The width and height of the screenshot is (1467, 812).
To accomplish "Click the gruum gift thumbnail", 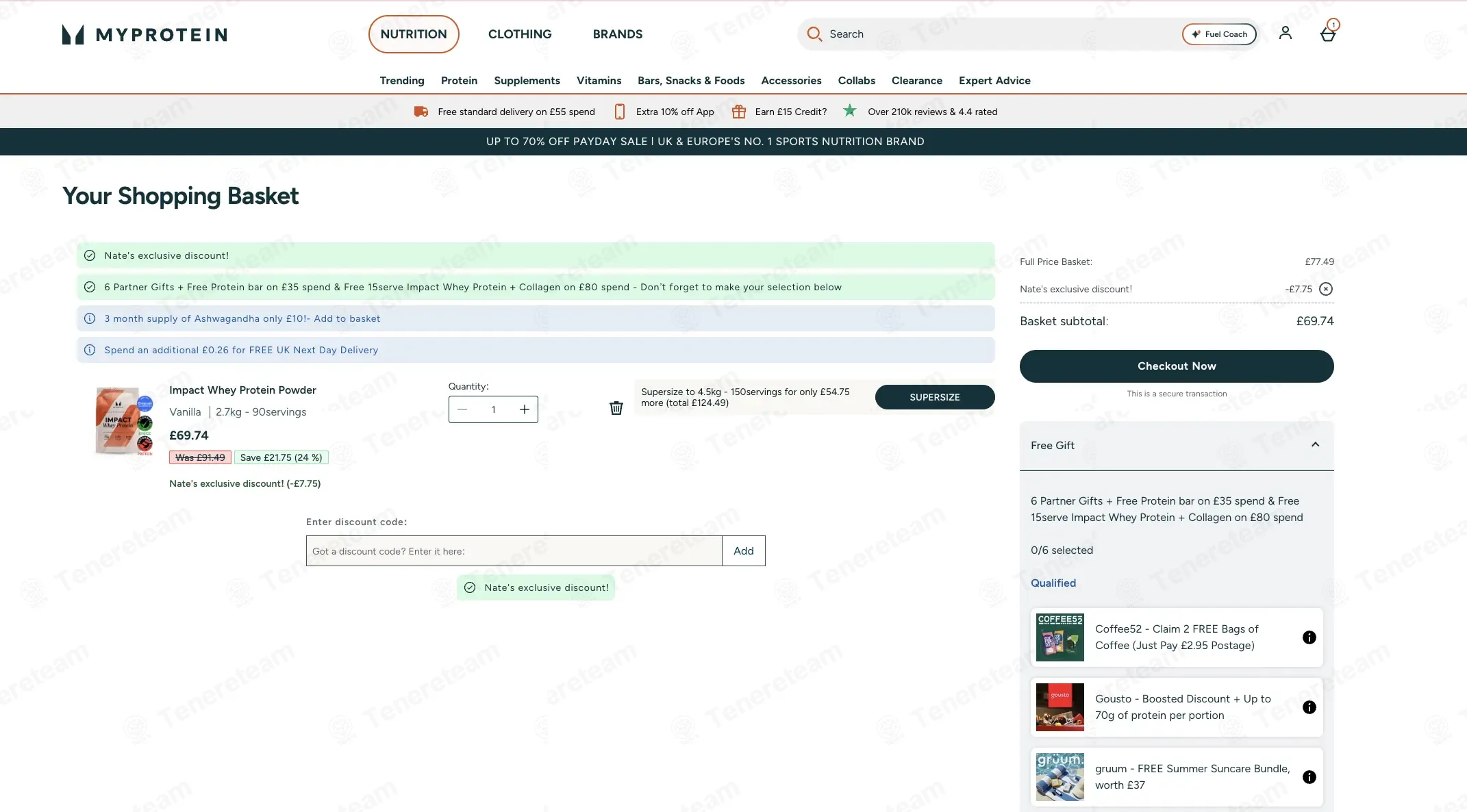I will 1059,777.
